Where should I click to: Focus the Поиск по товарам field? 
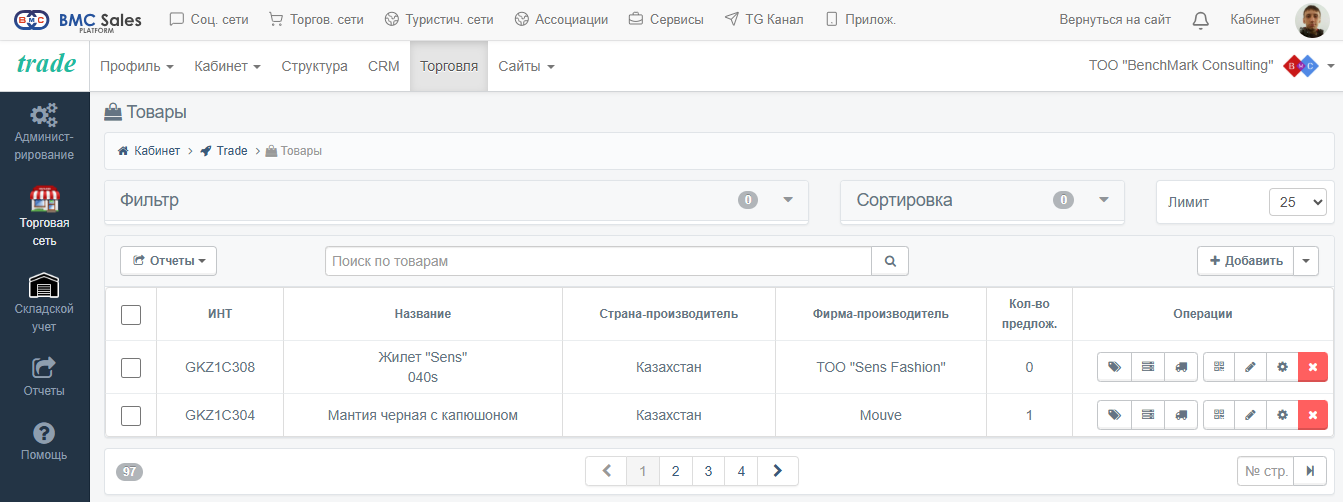[598, 261]
